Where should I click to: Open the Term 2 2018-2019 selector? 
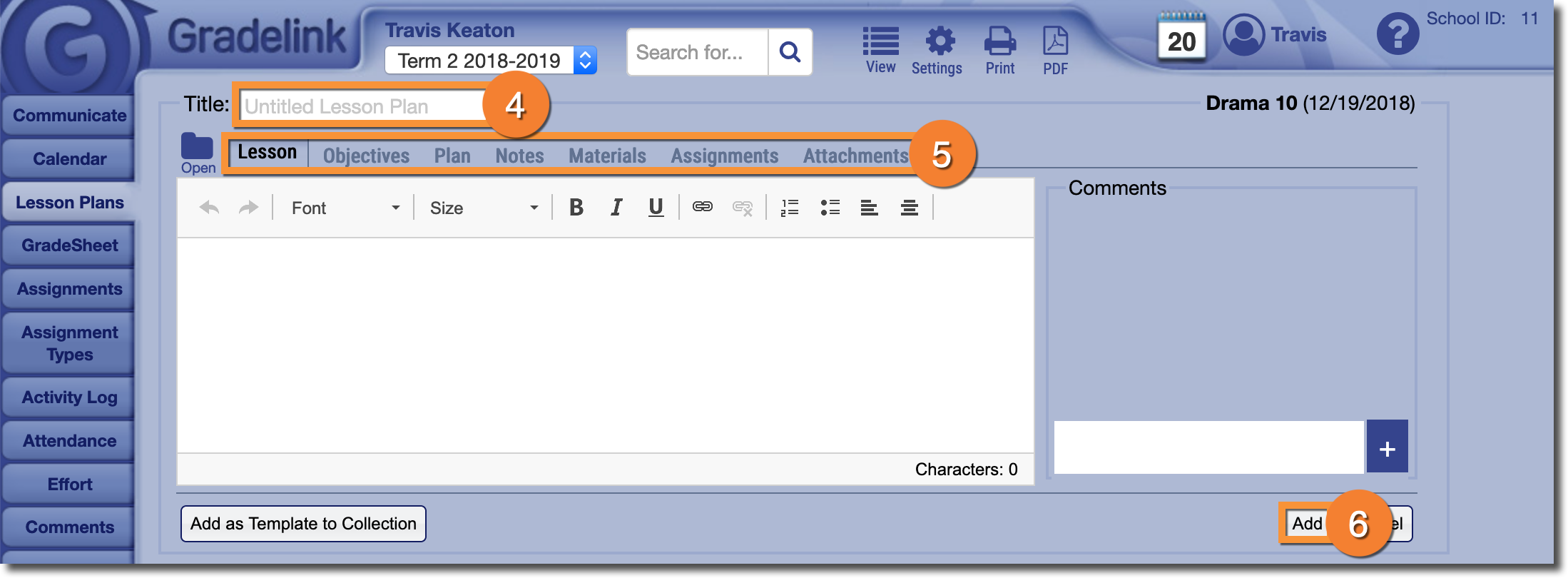point(491,61)
